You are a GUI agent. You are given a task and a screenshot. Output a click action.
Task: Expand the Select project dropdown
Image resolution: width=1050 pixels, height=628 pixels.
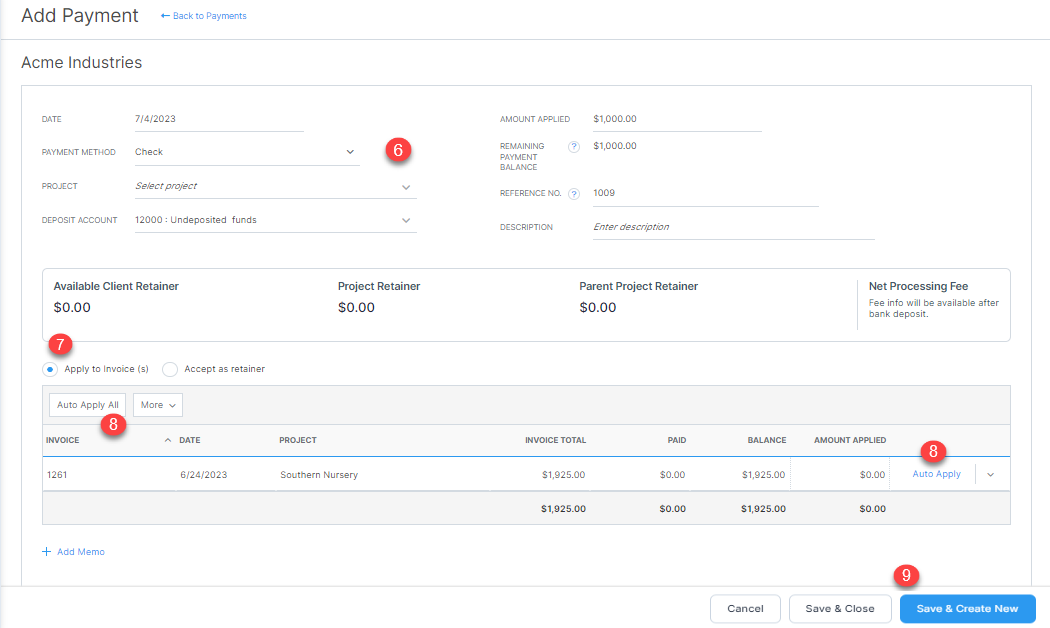[275, 186]
